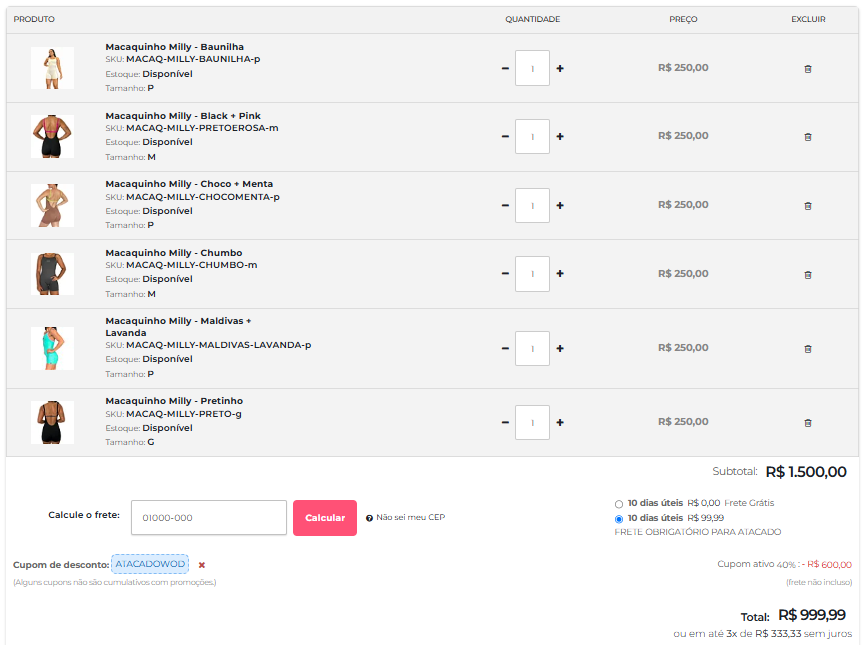Remove the ATACADOWOD coupon with red X

[x=202, y=565]
